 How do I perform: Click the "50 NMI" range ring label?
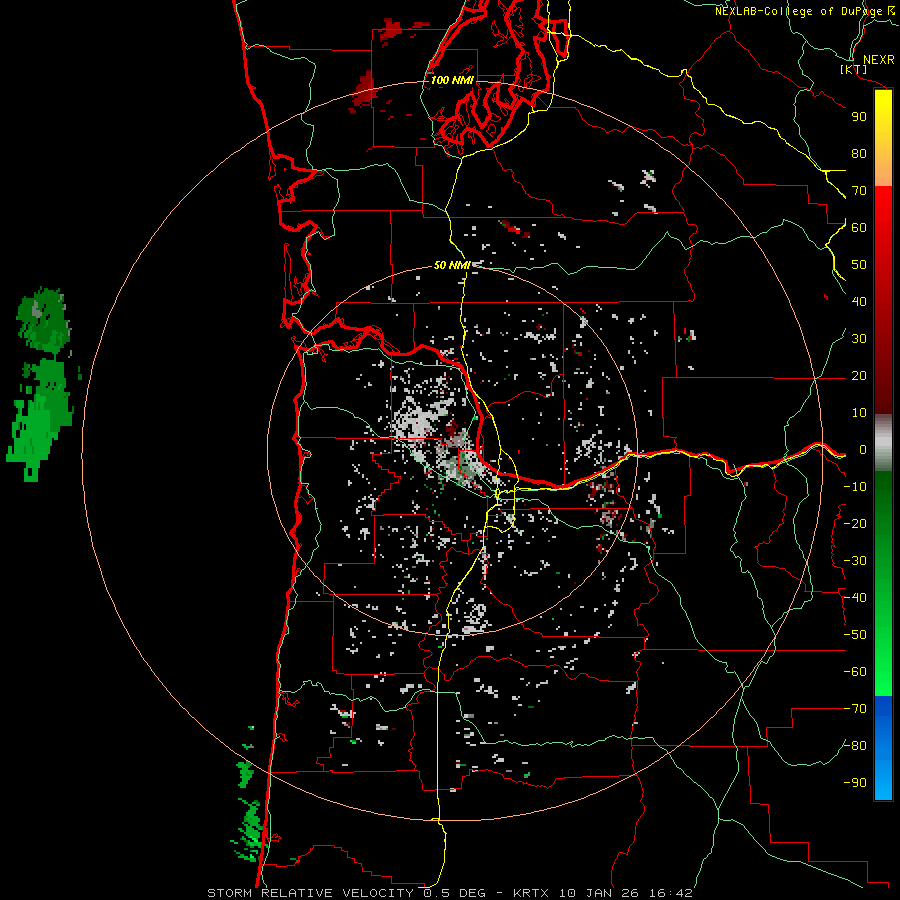[x=452, y=265]
